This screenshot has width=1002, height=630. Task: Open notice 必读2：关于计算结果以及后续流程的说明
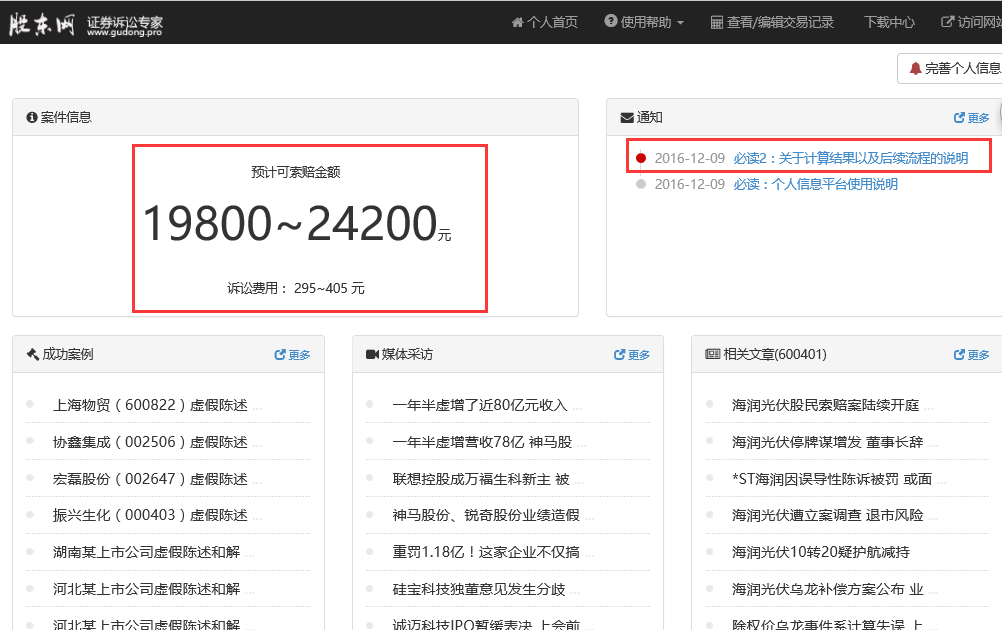850,158
